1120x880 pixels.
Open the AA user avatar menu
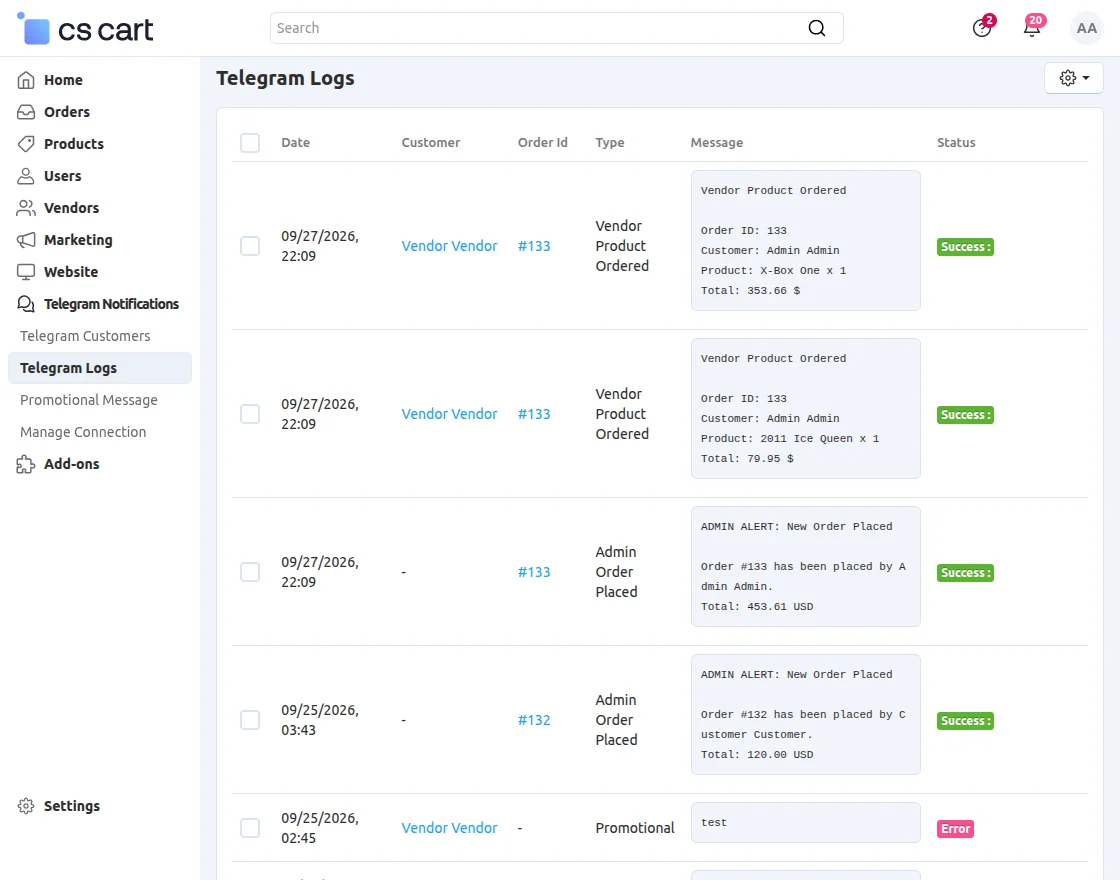pos(1086,29)
